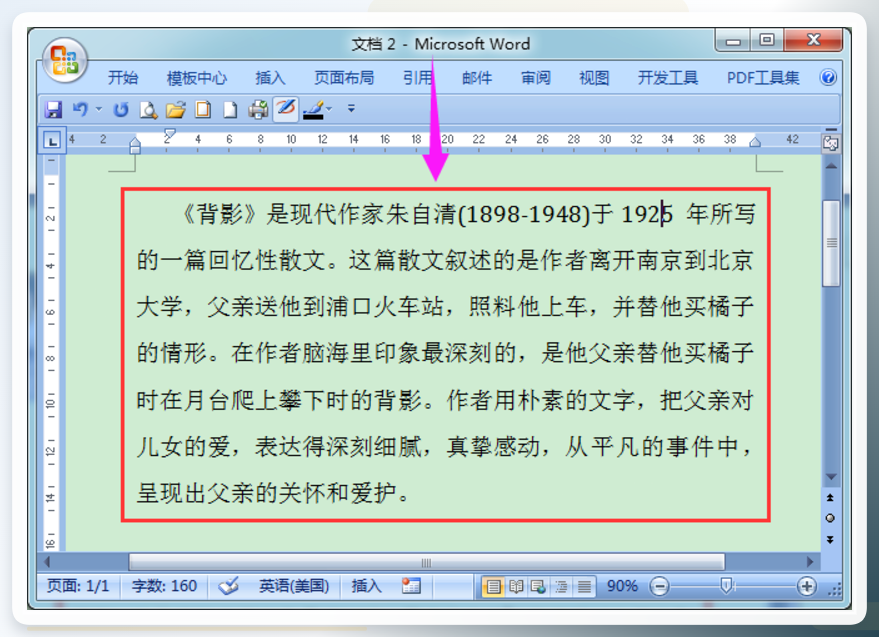Change language via 英语(美国)
This screenshot has width=879, height=637.
tap(294, 586)
